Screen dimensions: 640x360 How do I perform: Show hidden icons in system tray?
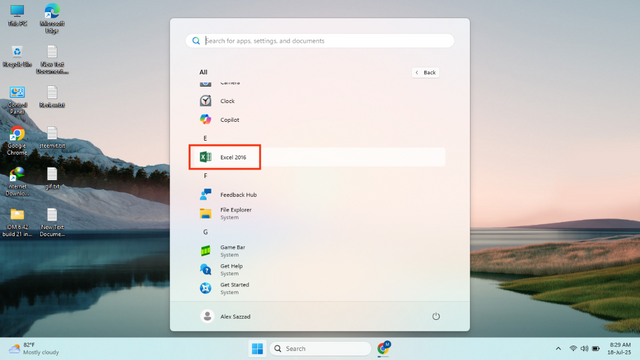558,349
